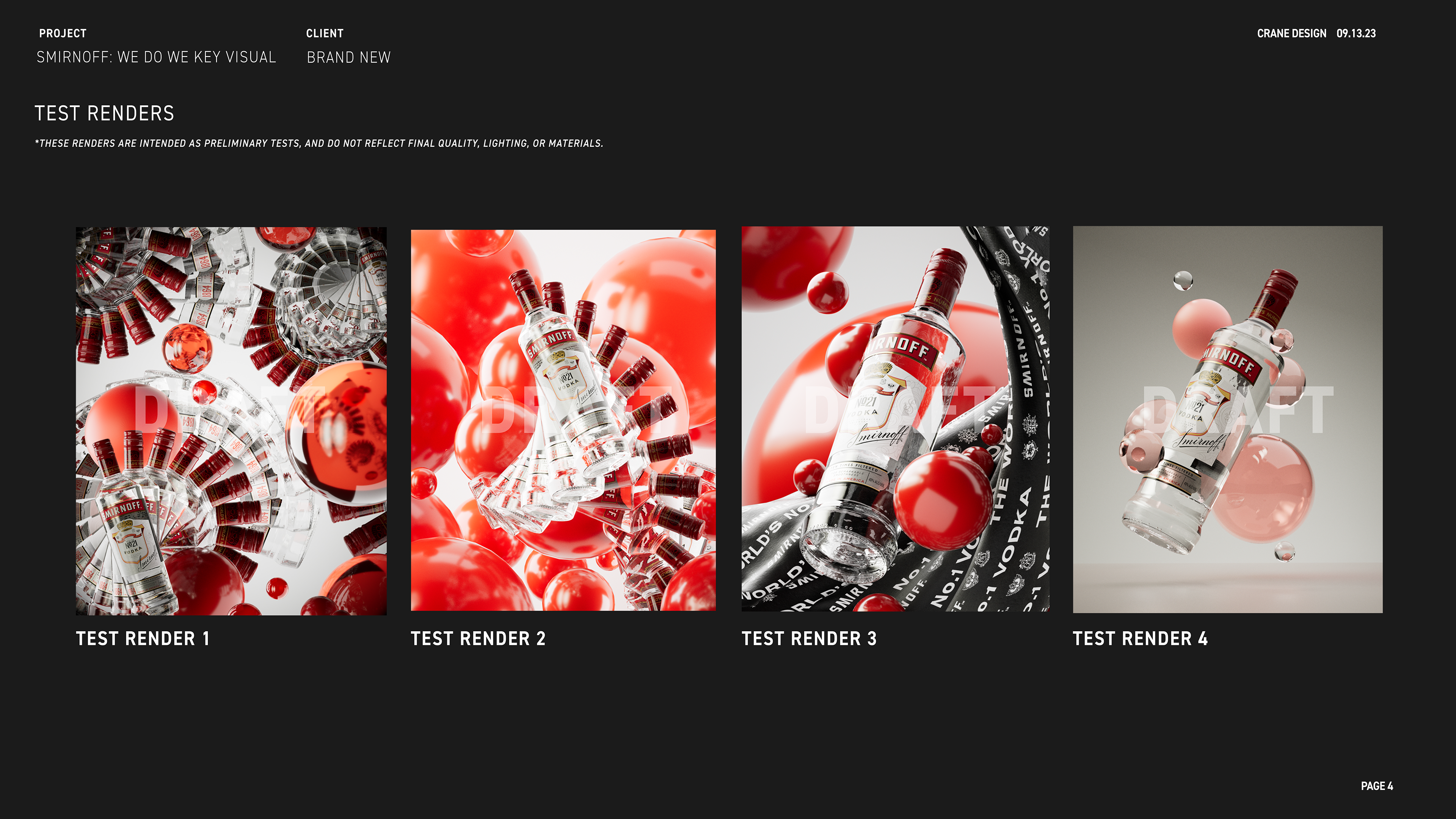Image resolution: width=1456 pixels, height=819 pixels.
Task: Click the preliminary tests disclaimer note
Action: (319, 144)
